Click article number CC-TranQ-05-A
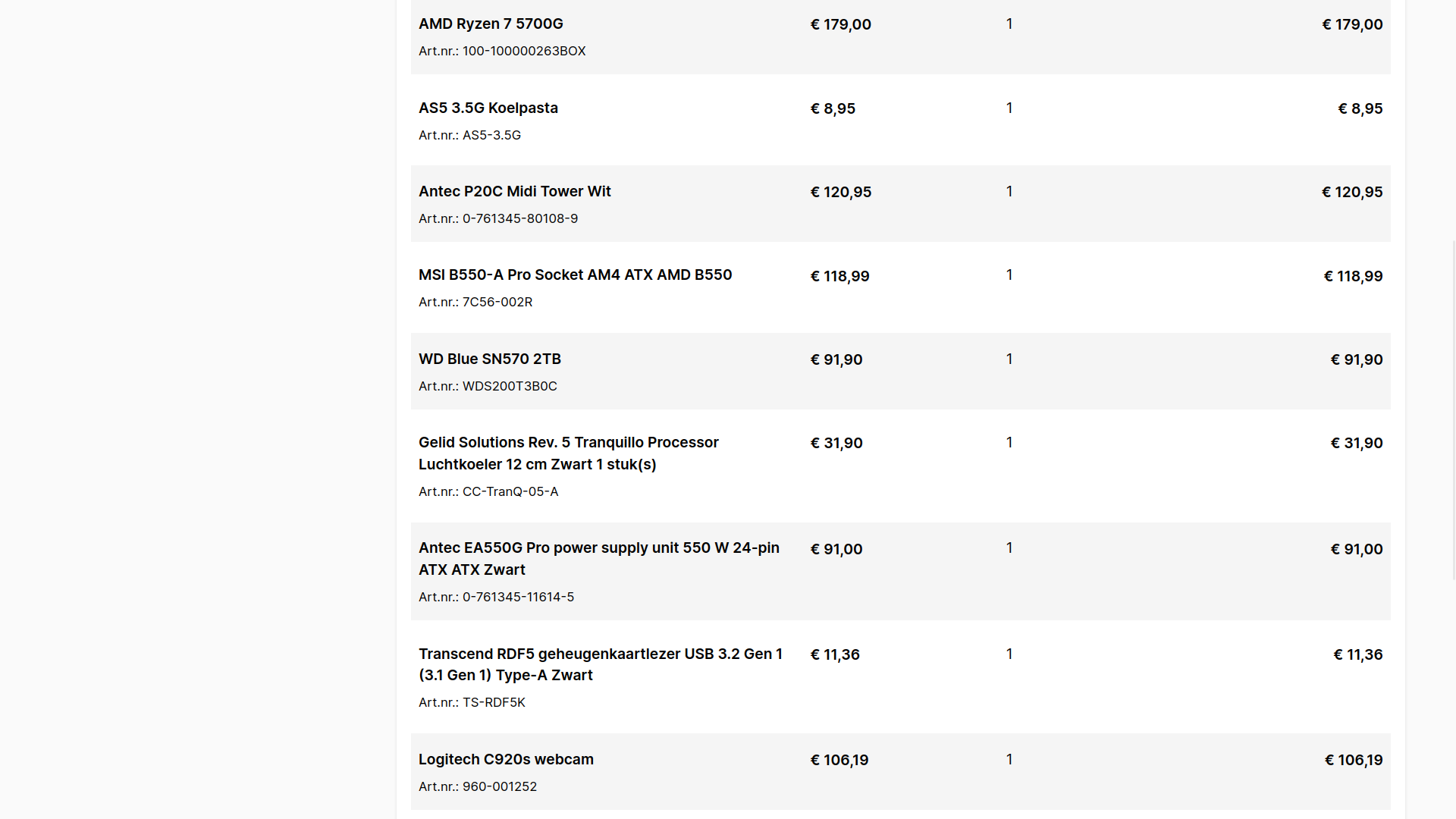 (510, 492)
